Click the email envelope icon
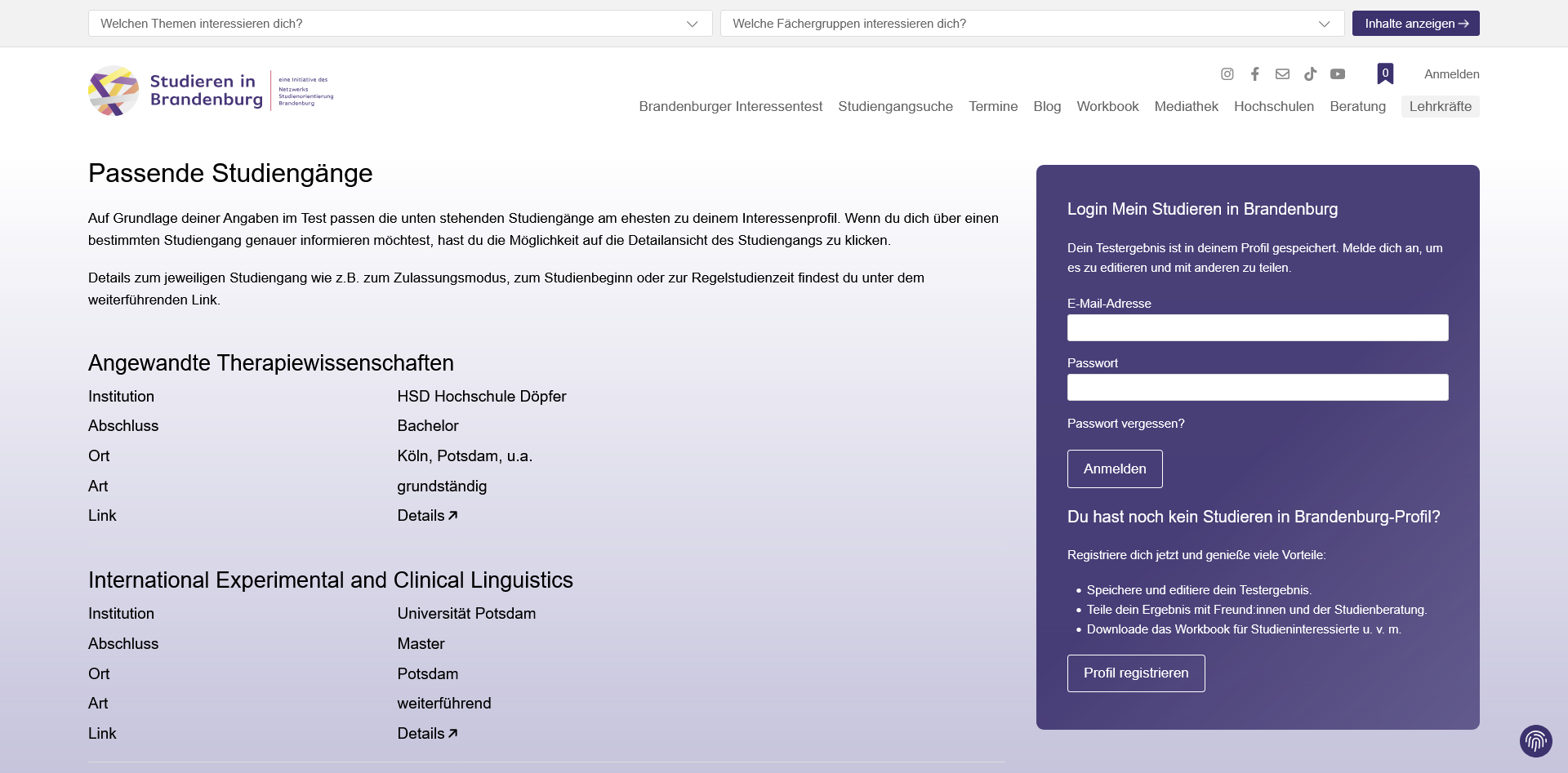Screen dimensions: 1568x773 1282,74
